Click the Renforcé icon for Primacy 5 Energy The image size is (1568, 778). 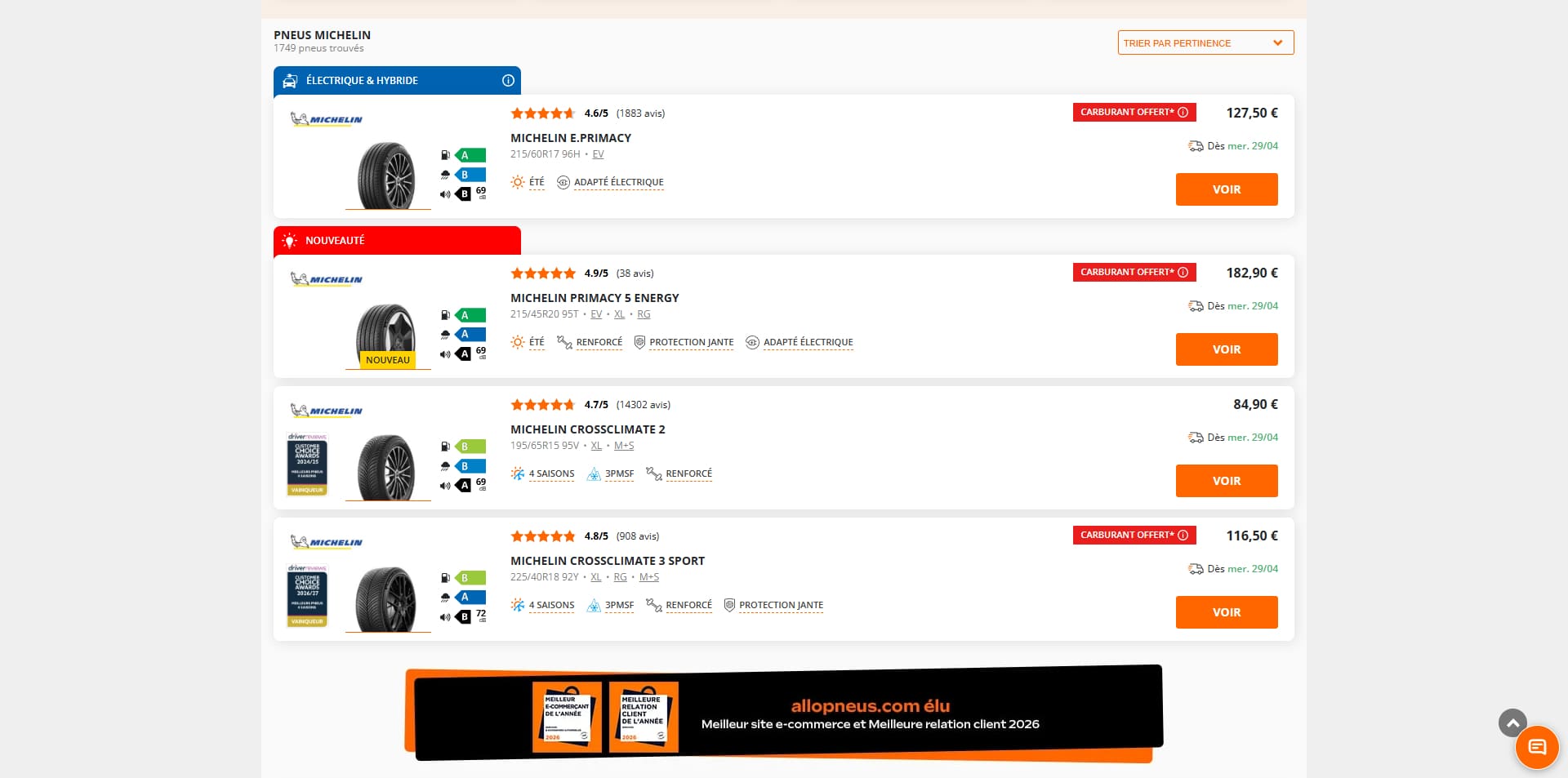[x=564, y=342]
